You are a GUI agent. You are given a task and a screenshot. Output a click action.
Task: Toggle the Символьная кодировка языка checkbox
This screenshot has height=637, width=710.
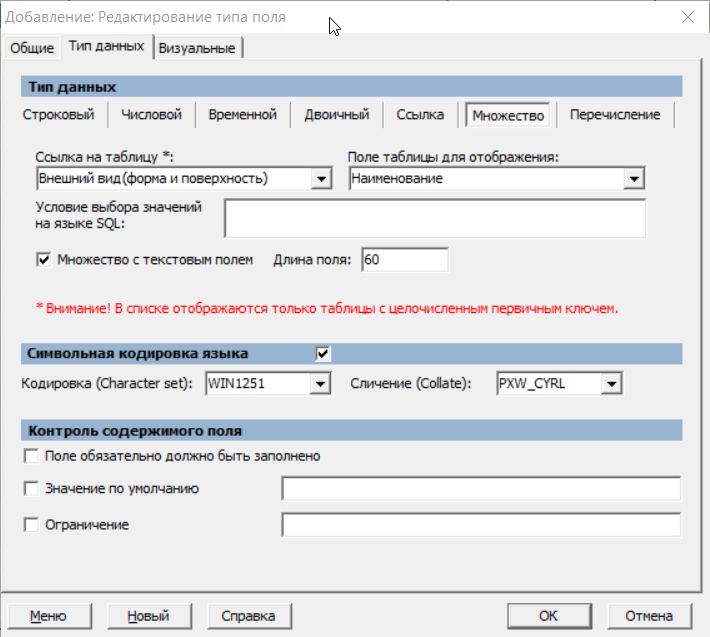coord(323,354)
